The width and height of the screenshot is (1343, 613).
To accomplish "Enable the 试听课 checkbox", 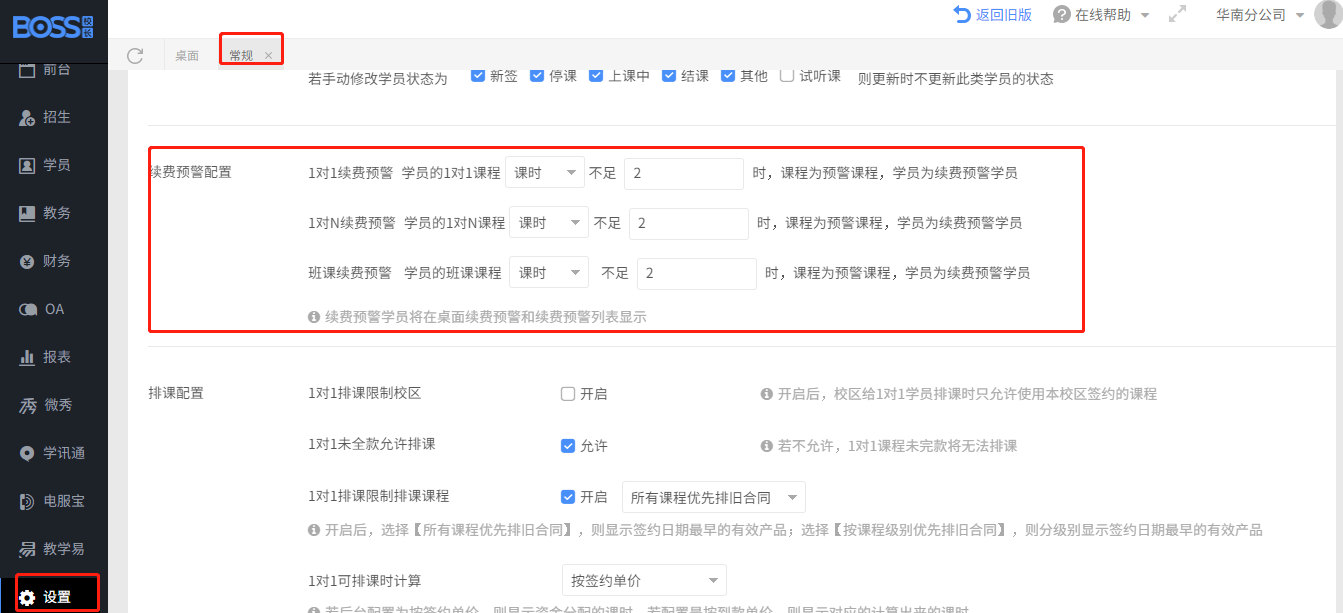I will tap(787, 76).
